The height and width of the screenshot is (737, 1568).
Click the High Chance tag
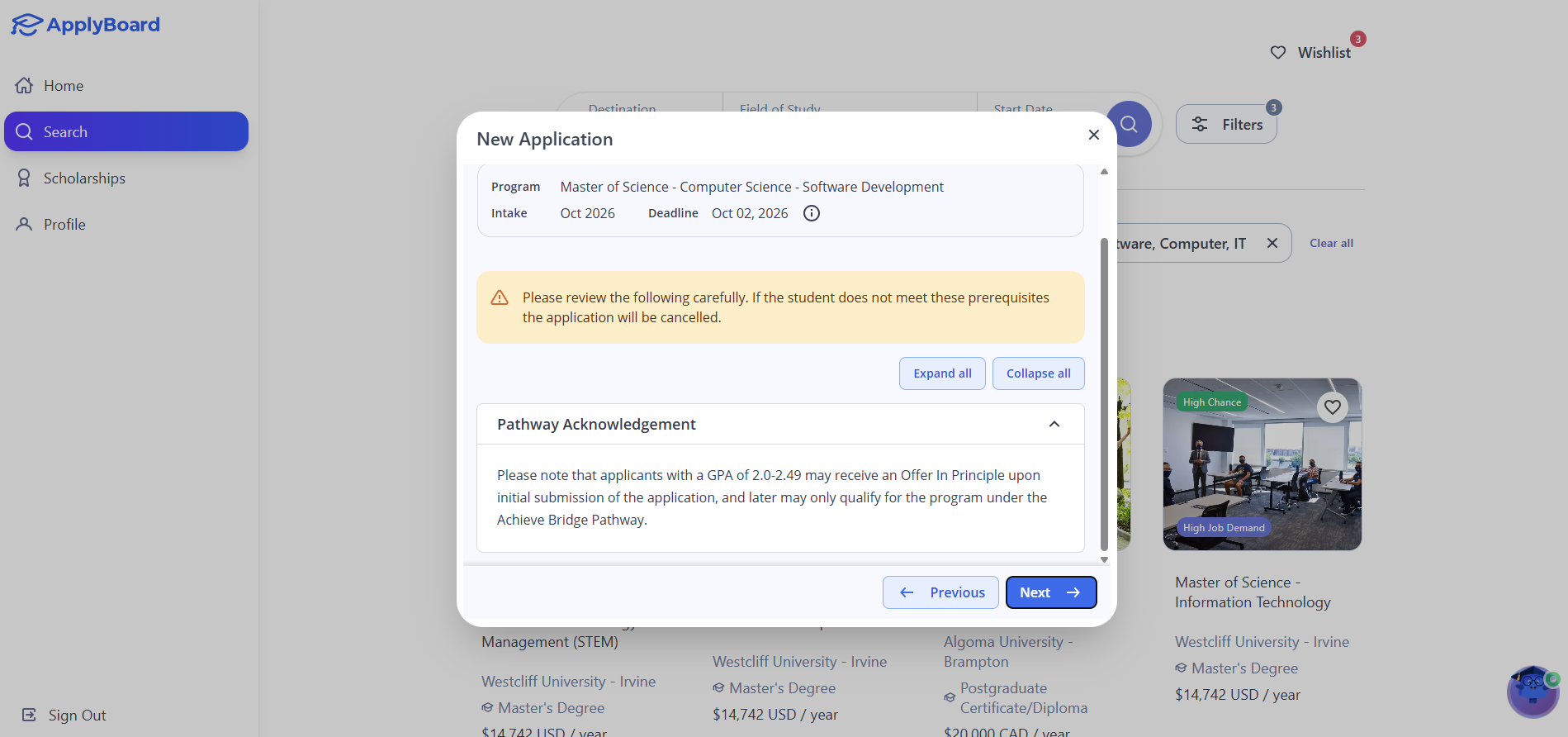coord(1211,402)
